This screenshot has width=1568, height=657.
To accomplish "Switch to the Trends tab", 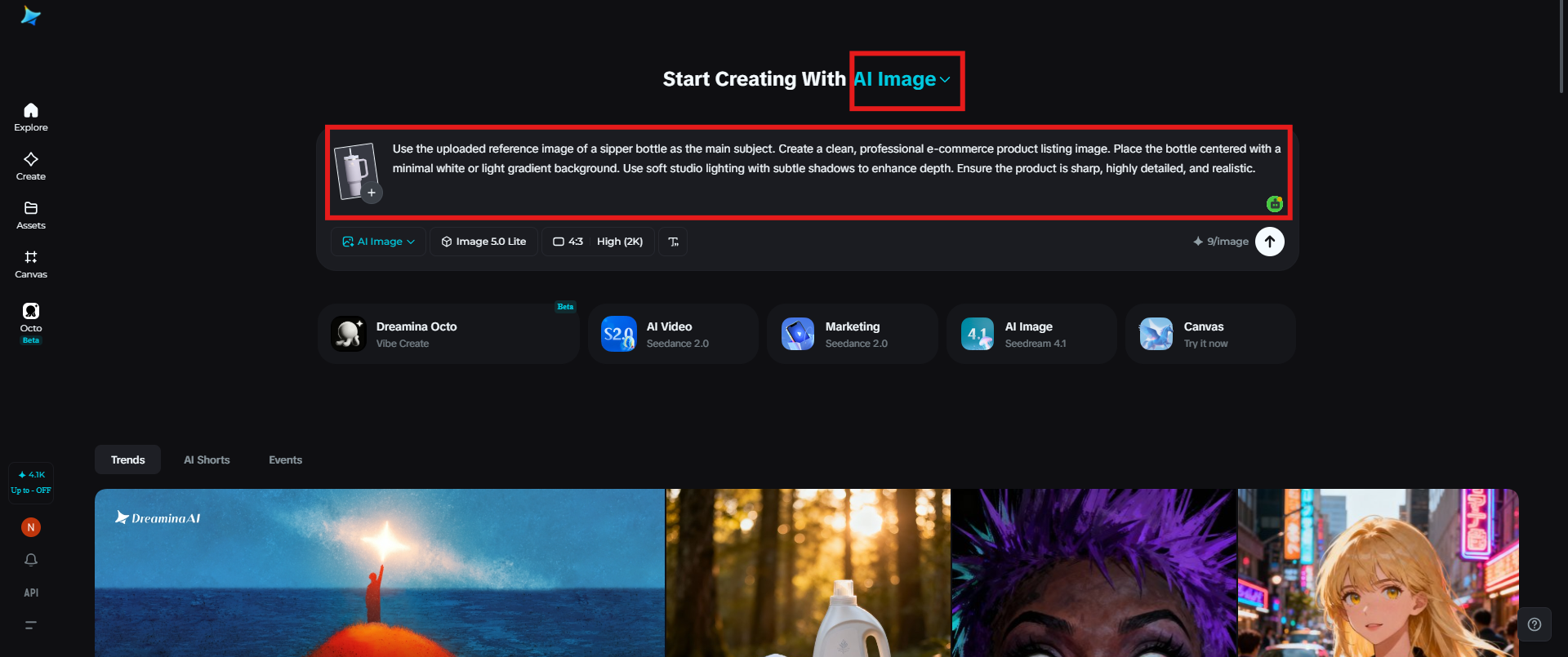I will pyautogui.click(x=127, y=460).
